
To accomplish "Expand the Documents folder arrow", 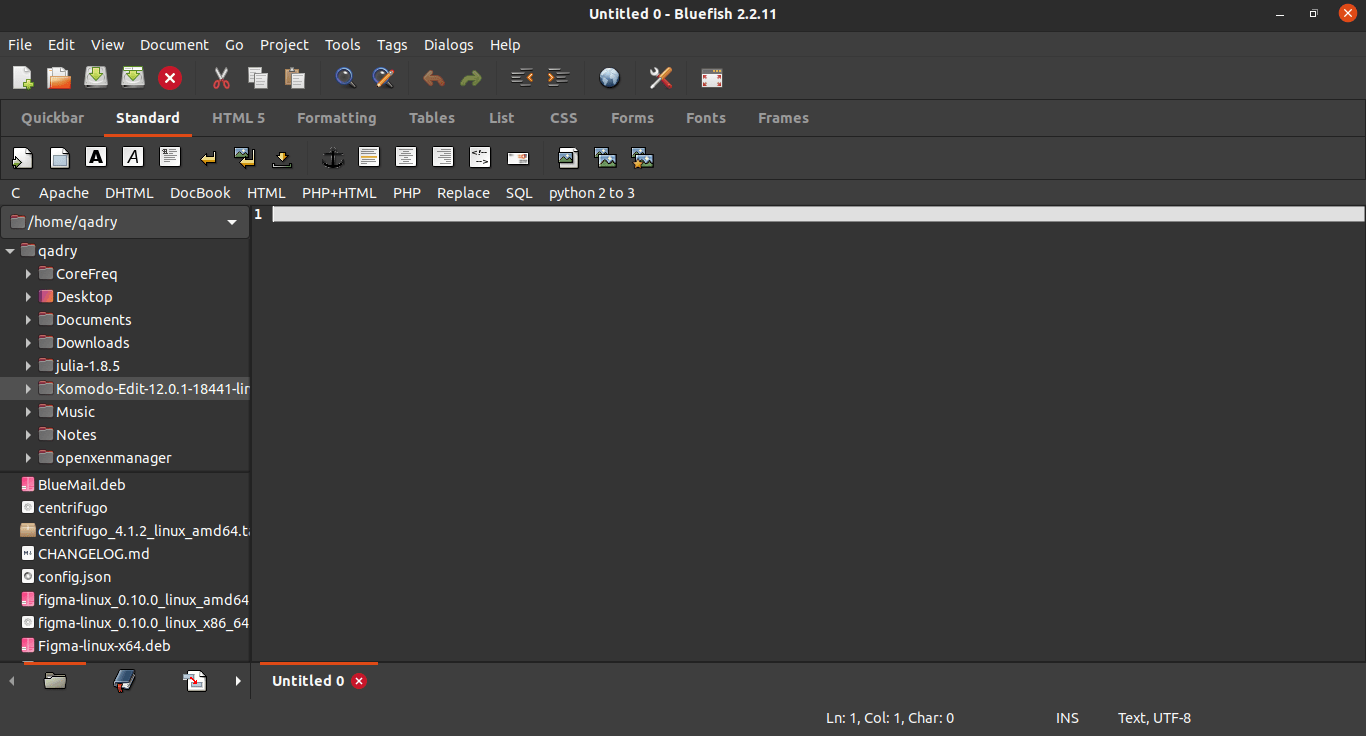I will click(x=28, y=320).
